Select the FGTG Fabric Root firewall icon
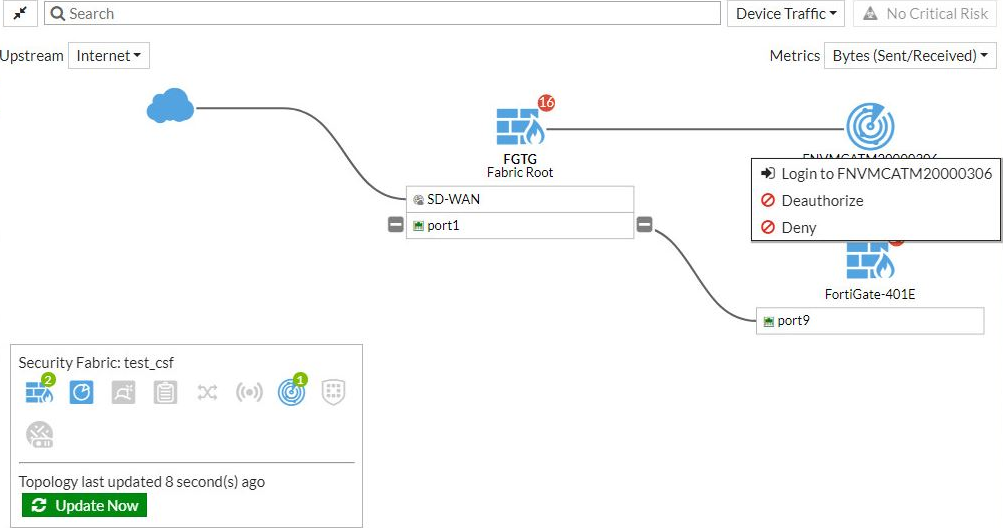The image size is (1003, 528). click(520, 127)
